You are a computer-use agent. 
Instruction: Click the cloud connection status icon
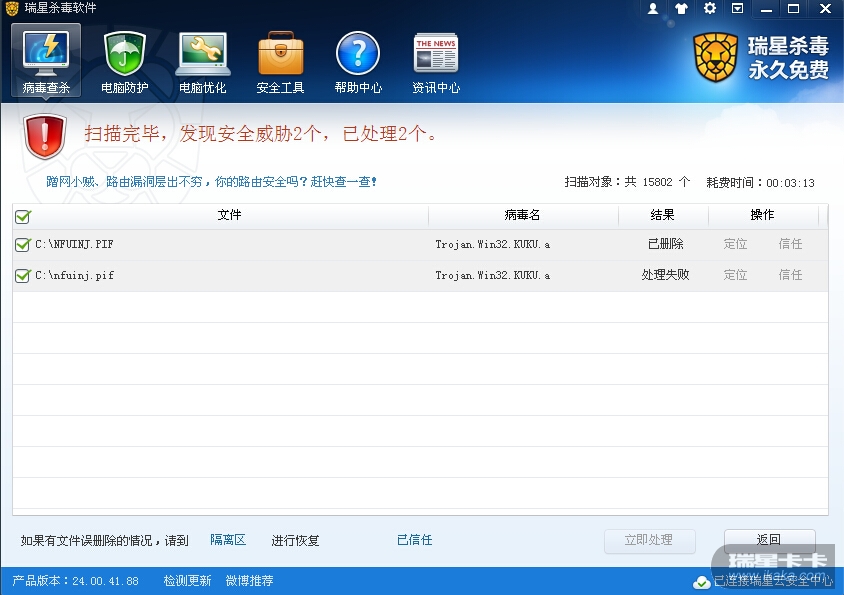click(702, 582)
